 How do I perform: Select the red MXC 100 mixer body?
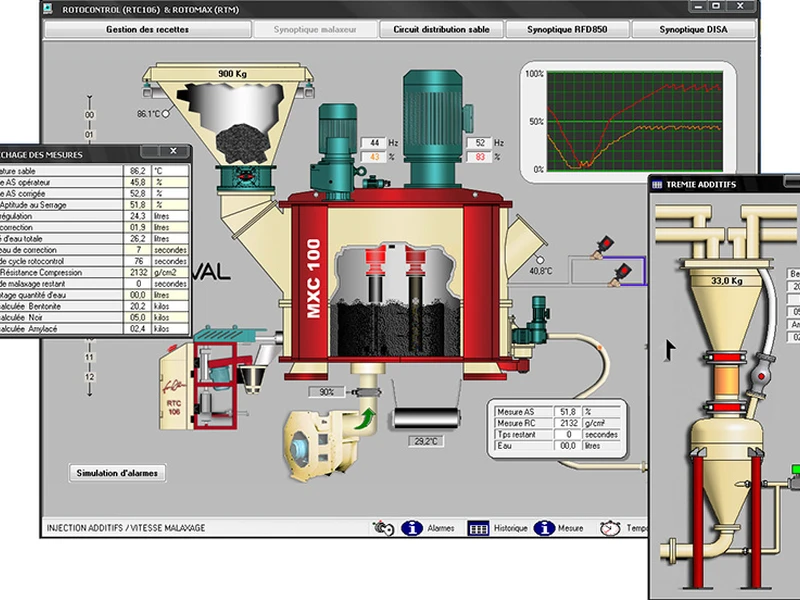click(x=395, y=283)
